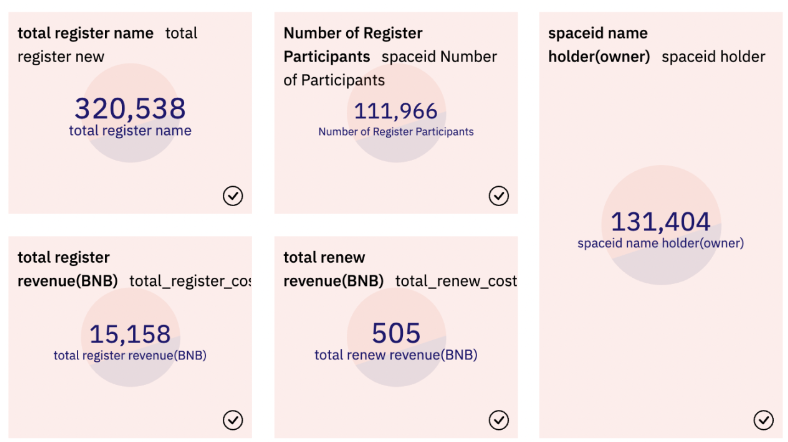This screenshot has width=788, height=442.
Task: Click 'total renew revenue(BNB)' label under 505
Action: 396,355
